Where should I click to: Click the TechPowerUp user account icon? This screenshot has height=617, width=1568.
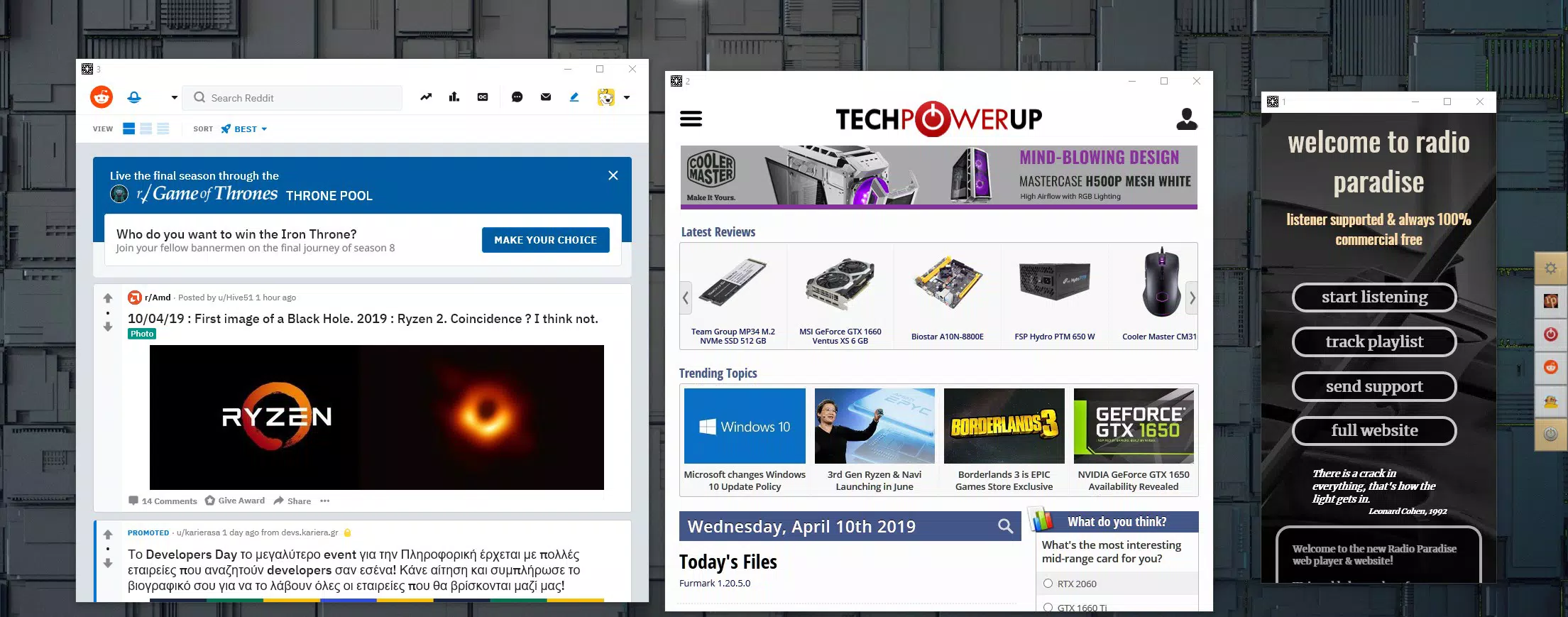point(1187,119)
